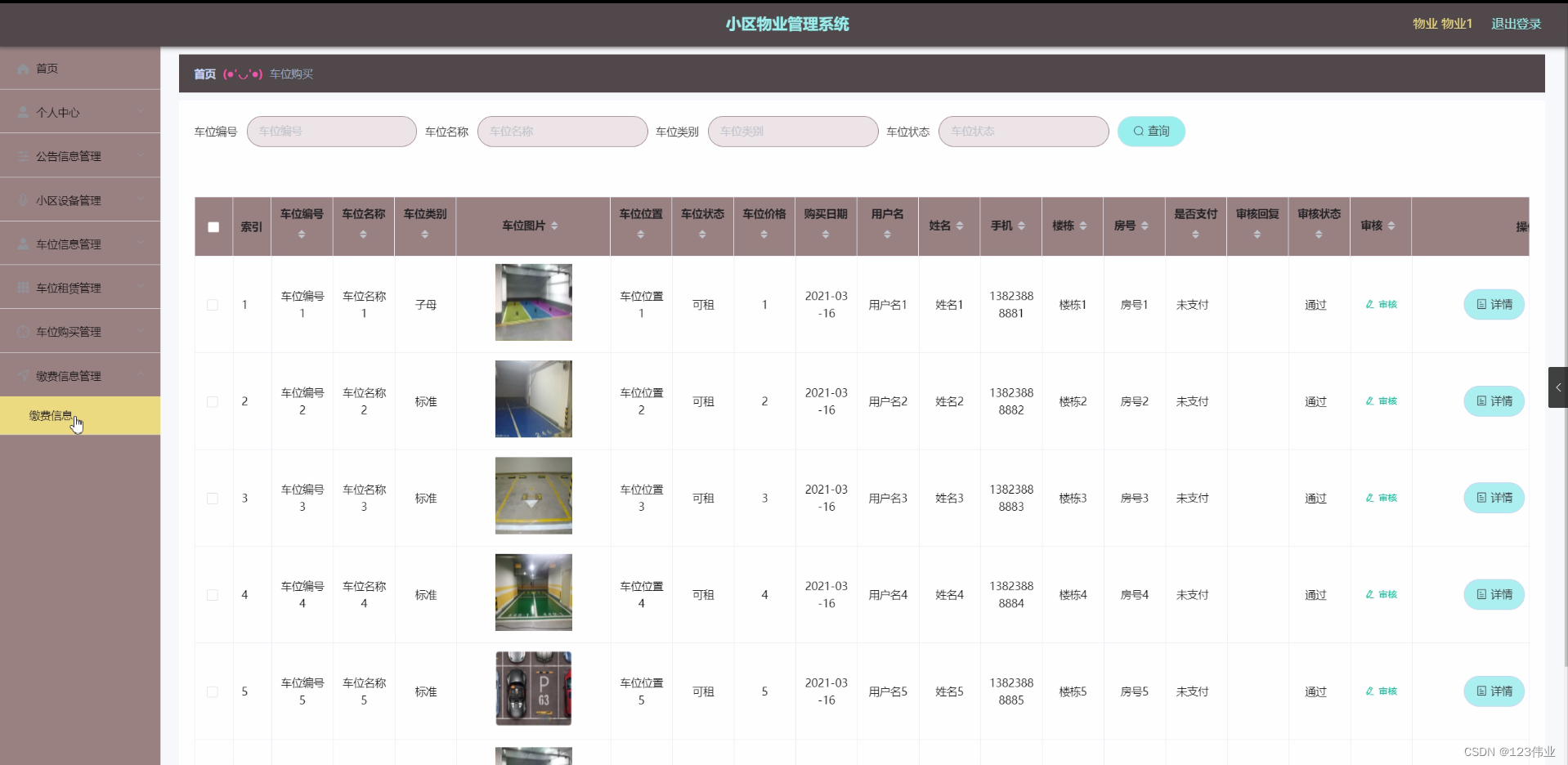The image size is (1568, 765).
Task: Click the 小区设备管理 device icon
Action: [x=22, y=199]
